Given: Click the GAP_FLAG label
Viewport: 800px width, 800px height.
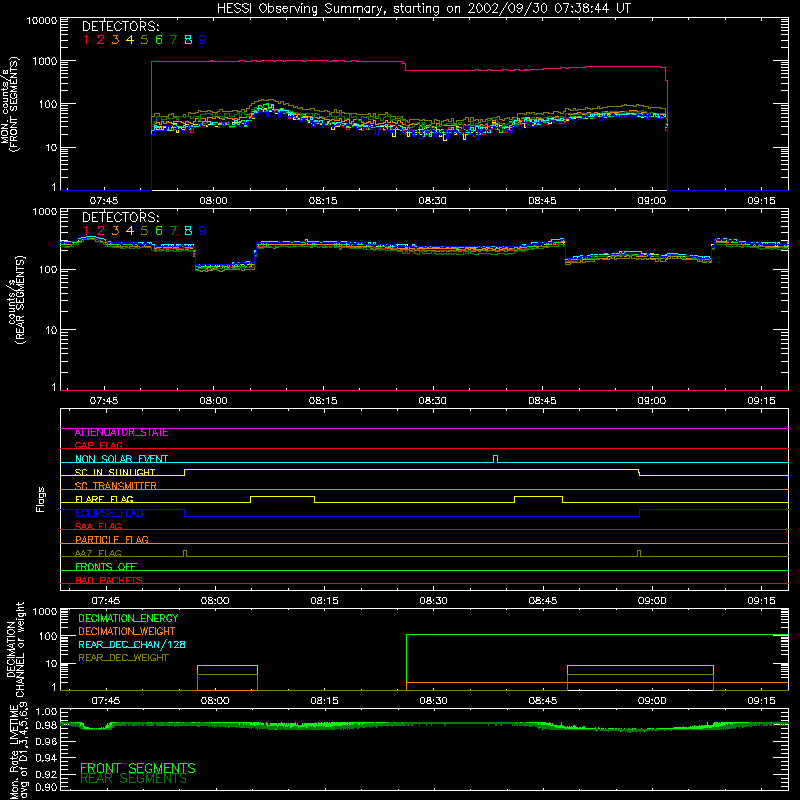Looking at the screenshot, I should click(98, 445).
